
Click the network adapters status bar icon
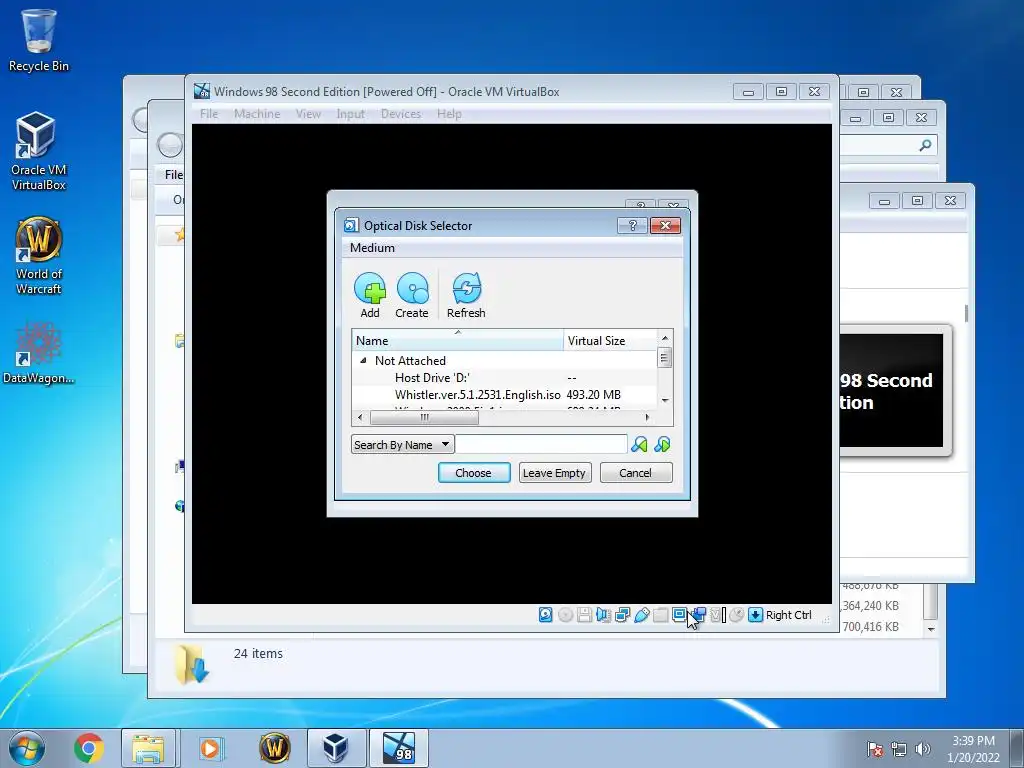[x=622, y=615]
